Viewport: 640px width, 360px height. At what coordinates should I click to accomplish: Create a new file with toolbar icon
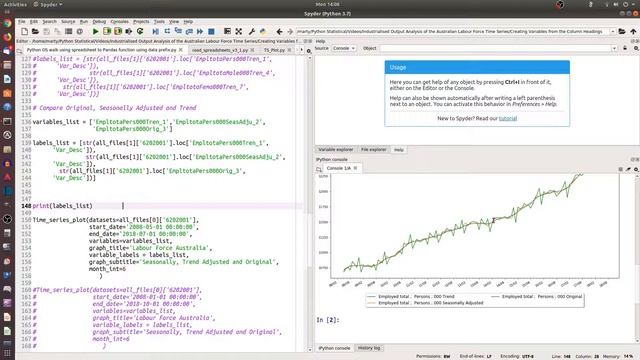24,31
